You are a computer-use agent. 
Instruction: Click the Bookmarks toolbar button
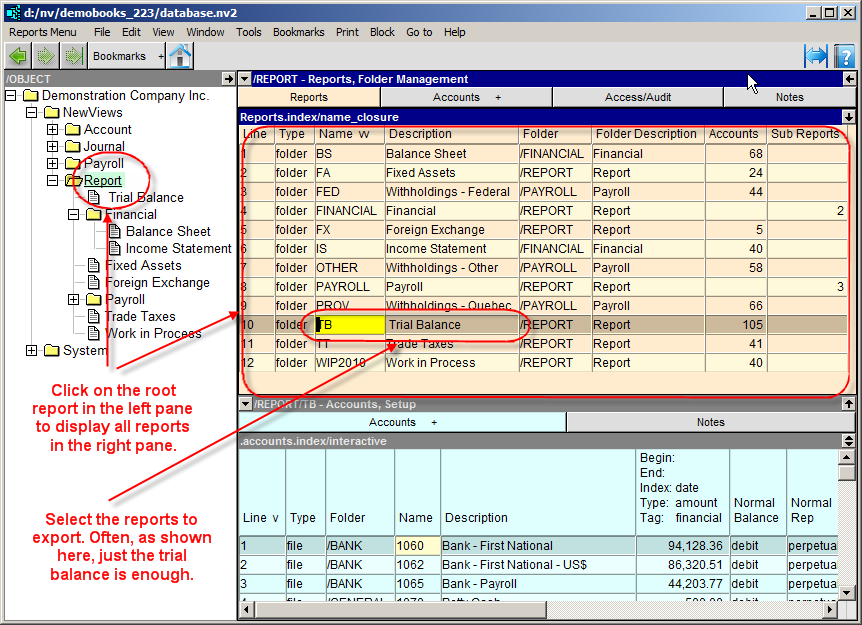pyautogui.click(x=119, y=57)
